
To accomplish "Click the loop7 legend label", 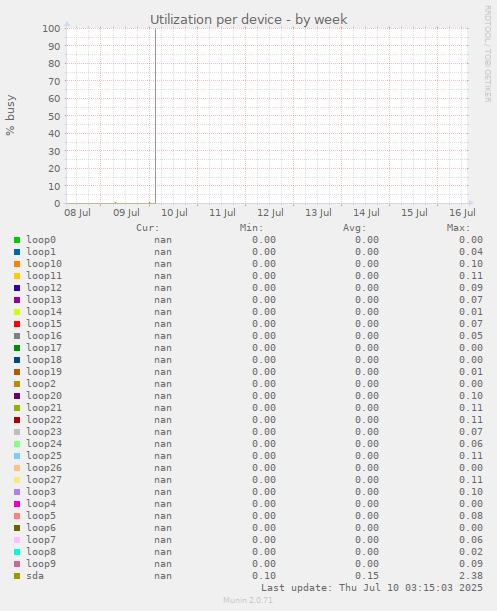I will point(41,540).
